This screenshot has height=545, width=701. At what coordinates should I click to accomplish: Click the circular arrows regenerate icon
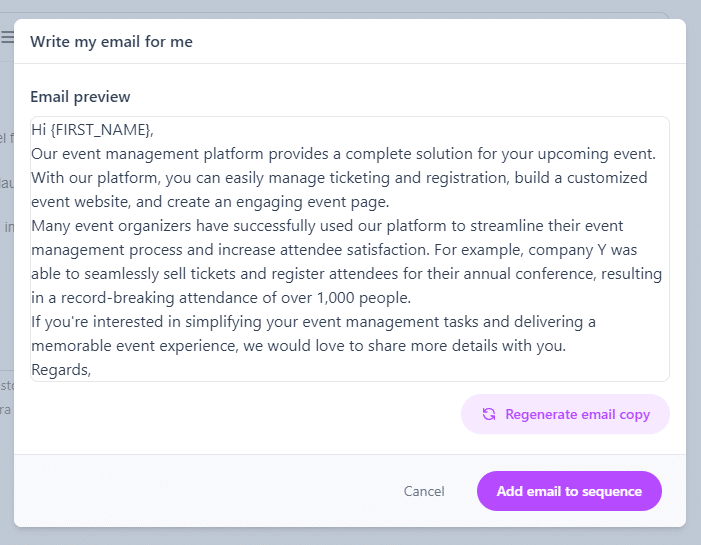point(489,414)
